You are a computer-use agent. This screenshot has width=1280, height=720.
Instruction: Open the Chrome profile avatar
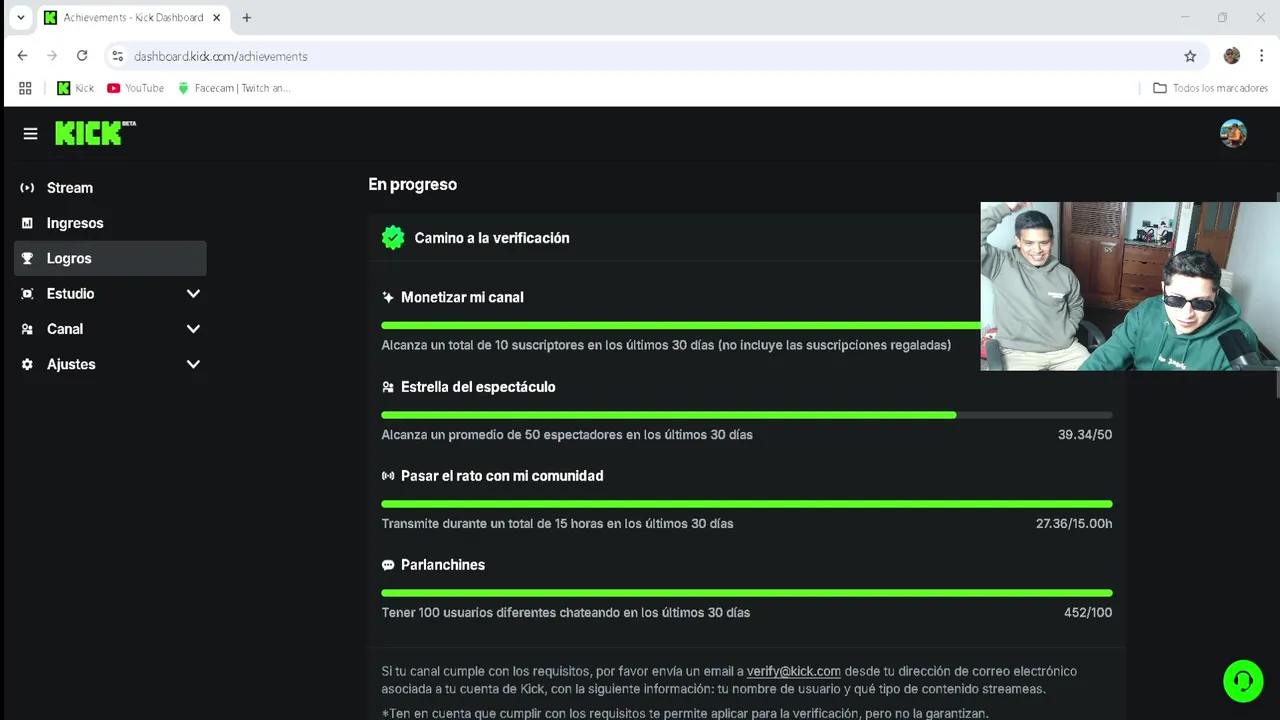[1232, 56]
